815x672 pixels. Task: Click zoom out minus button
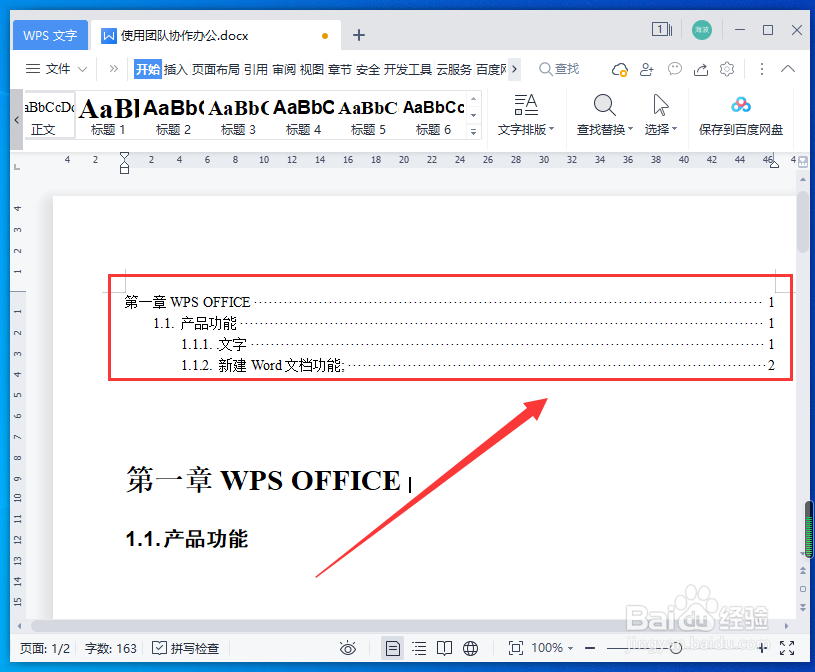pyautogui.click(x=589, y=648)
